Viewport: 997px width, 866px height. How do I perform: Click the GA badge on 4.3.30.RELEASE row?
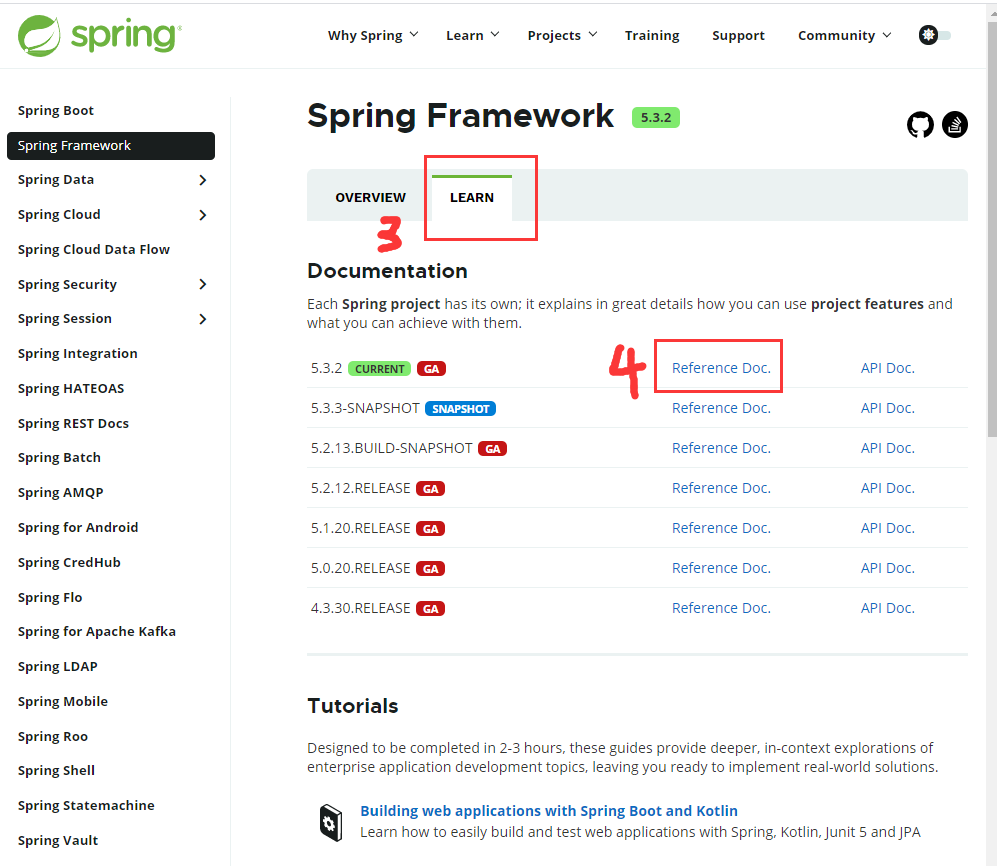pyautogui.click(x=430, y=608)
